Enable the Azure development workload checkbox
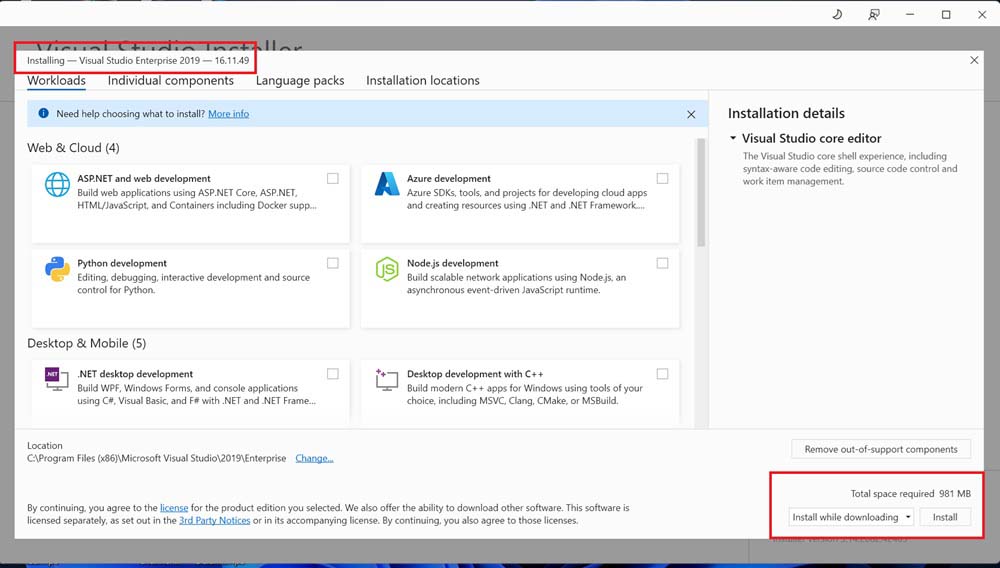 [662, 179]
